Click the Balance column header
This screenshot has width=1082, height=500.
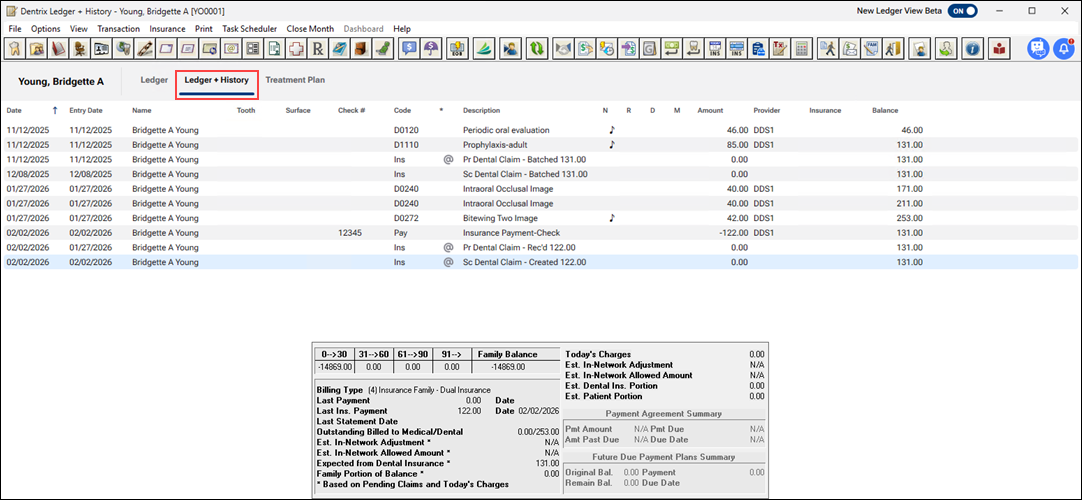coord(885,110)
